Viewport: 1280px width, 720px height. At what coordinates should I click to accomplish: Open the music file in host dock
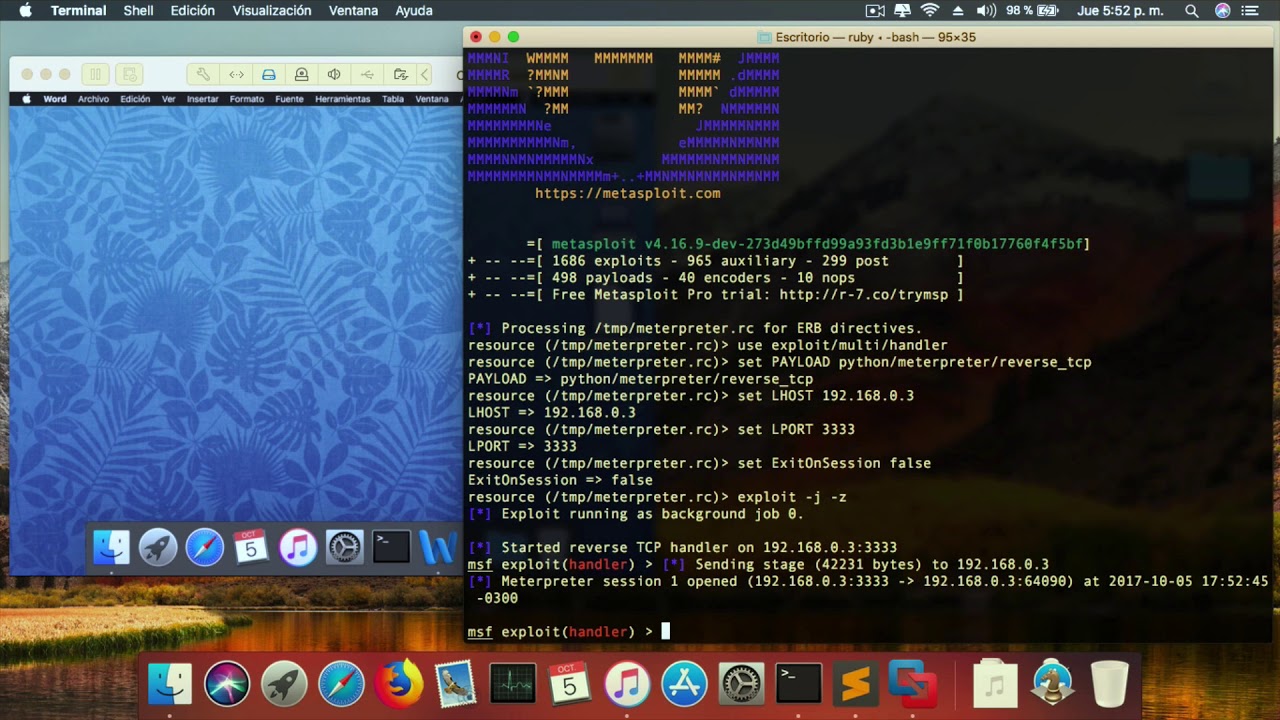pos(994,684)
